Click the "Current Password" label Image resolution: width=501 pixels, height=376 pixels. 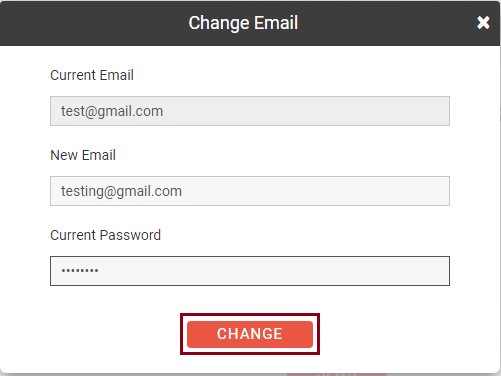point(106,235)
